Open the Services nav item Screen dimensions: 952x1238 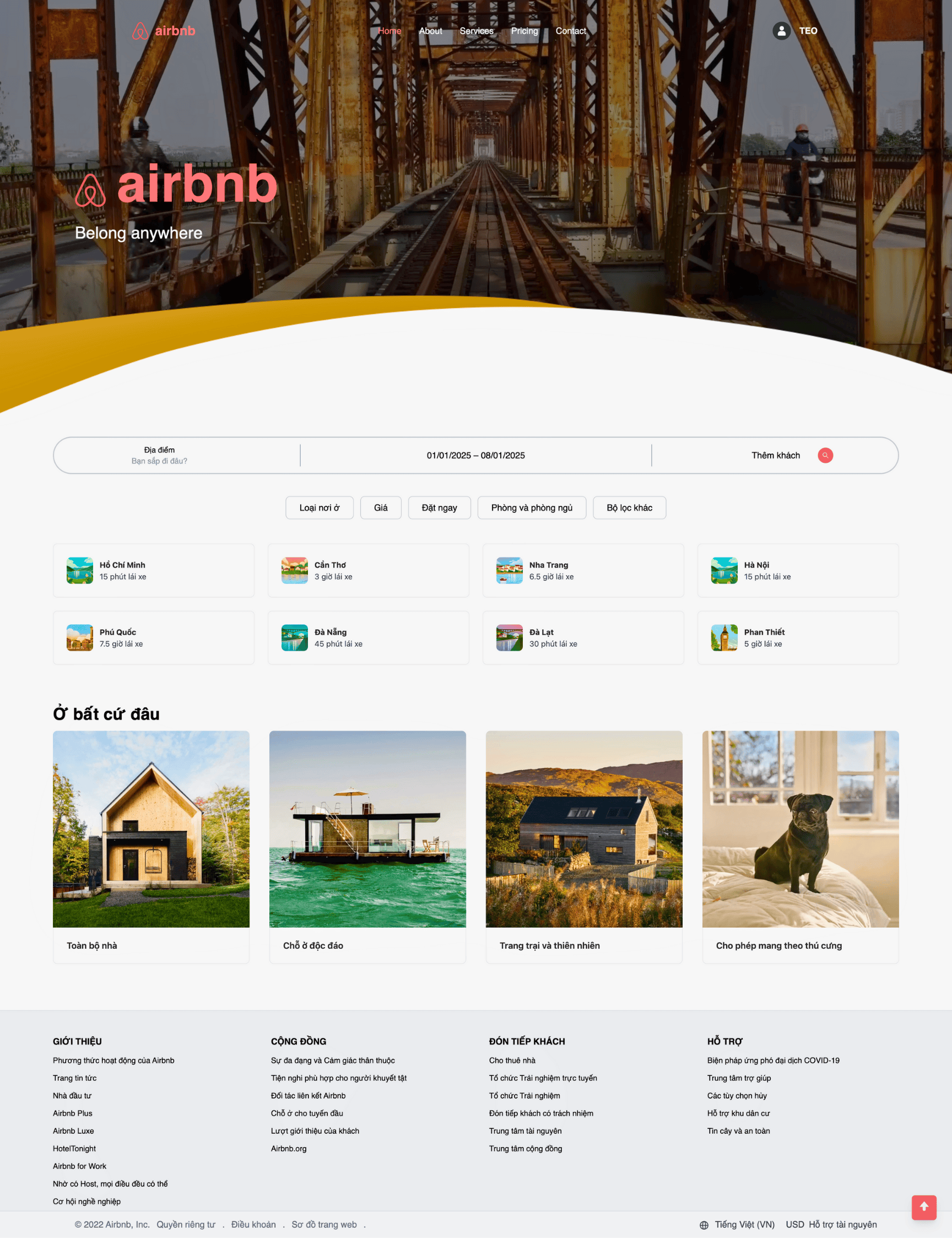pyautogui.click(x=477, y=31)
